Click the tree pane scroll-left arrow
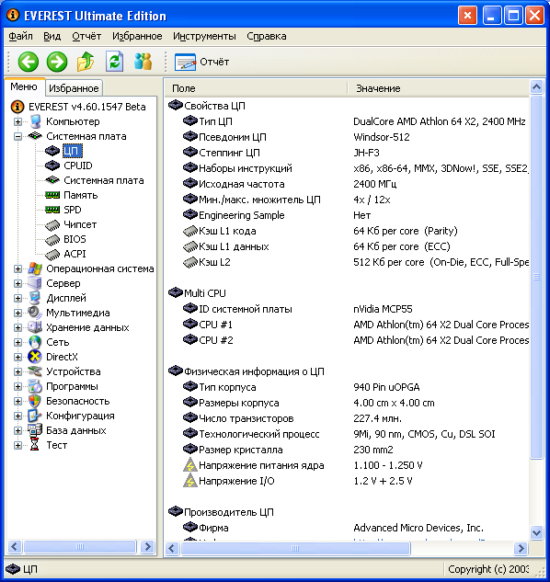The width and height of the screenshot is (550, 582). click(14, 547)
